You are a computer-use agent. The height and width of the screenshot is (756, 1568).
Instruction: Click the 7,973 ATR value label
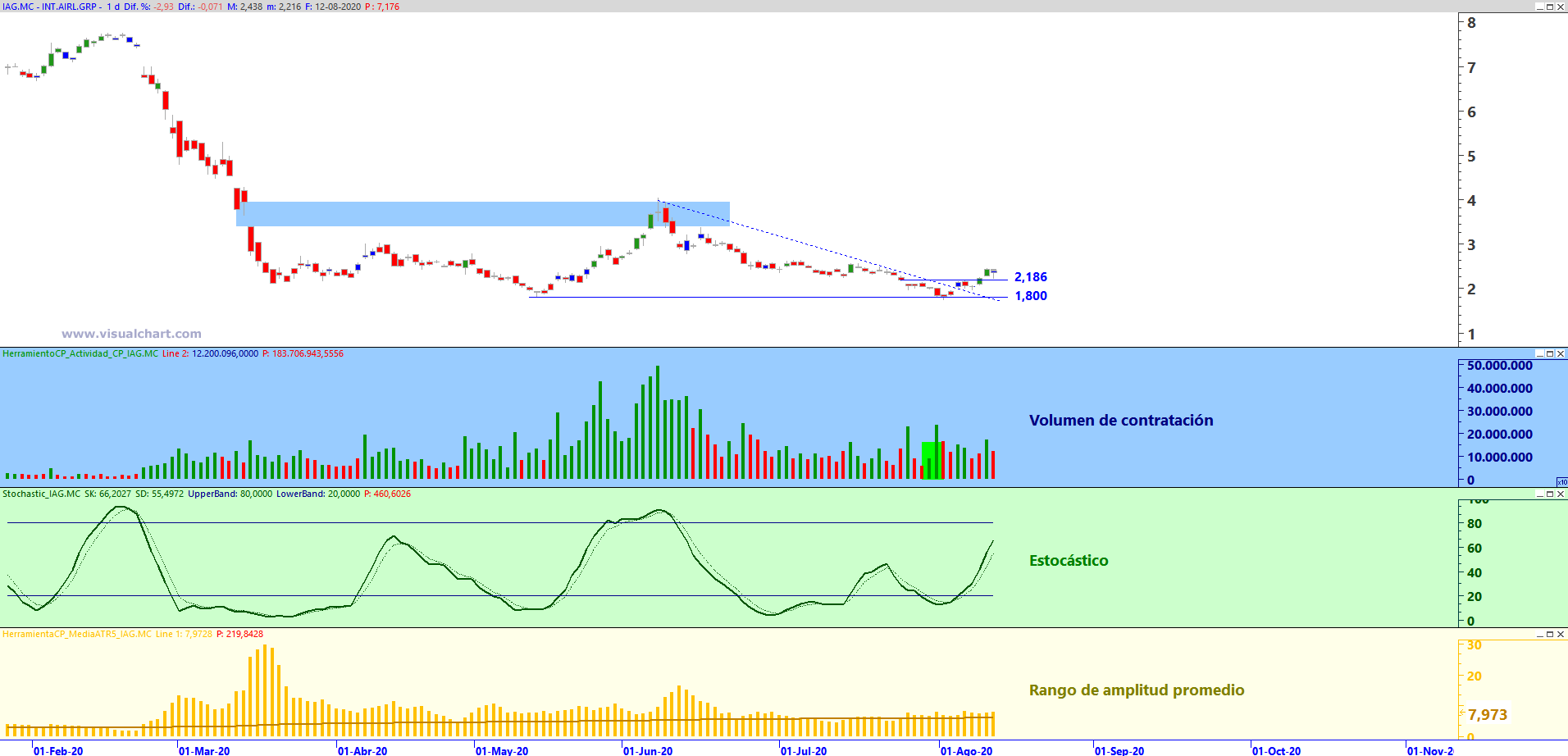click(x=1488, y=714)
